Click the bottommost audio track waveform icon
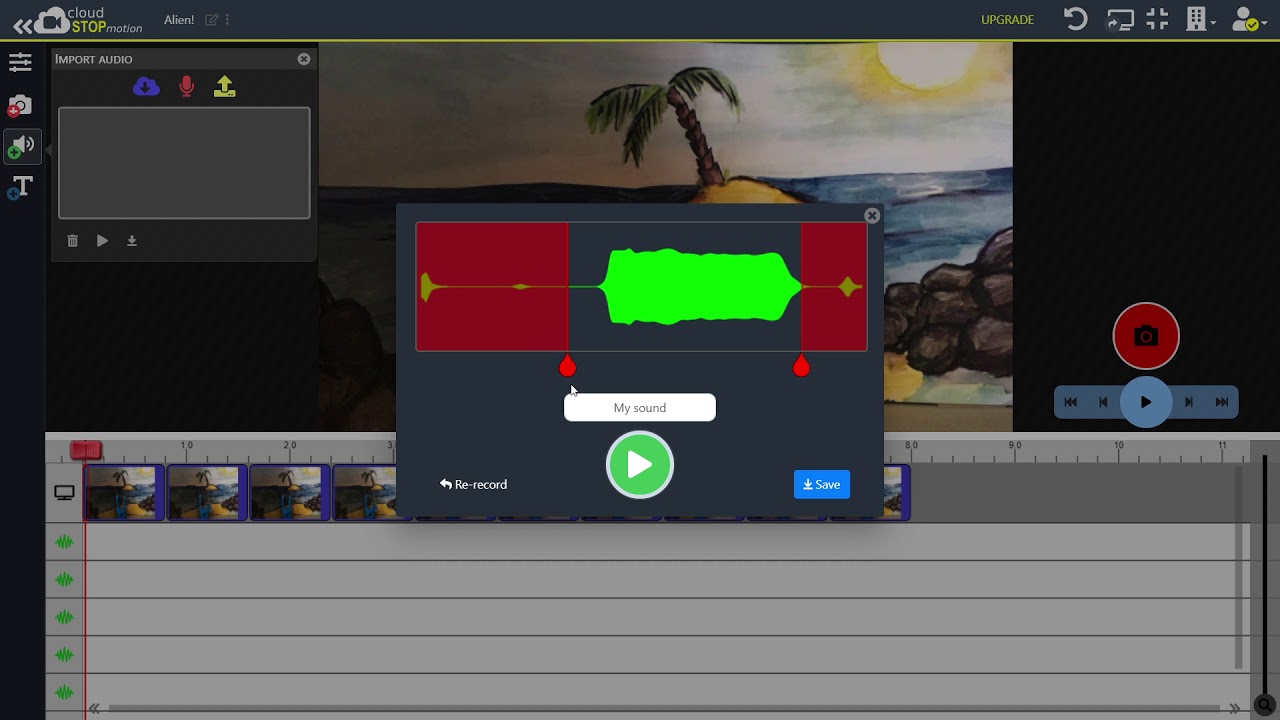 click(65, 692)
